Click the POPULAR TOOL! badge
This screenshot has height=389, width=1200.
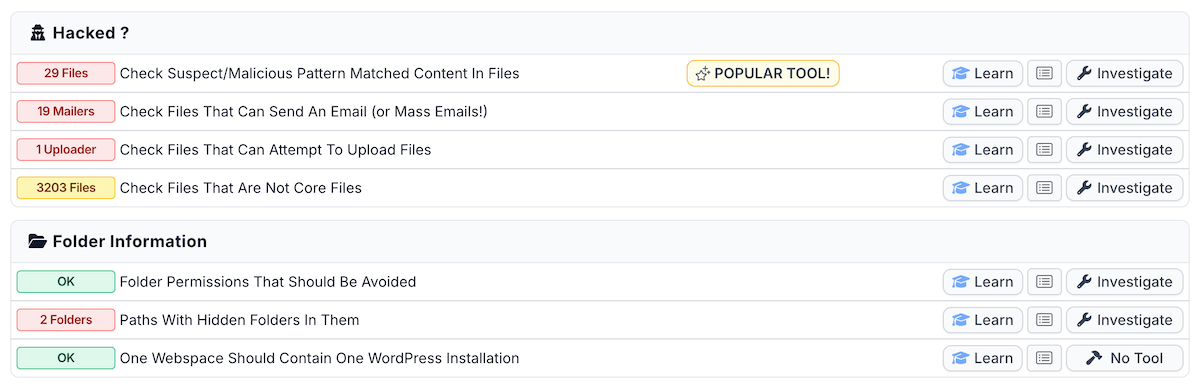pyautogui.click(x=763, y=73)
